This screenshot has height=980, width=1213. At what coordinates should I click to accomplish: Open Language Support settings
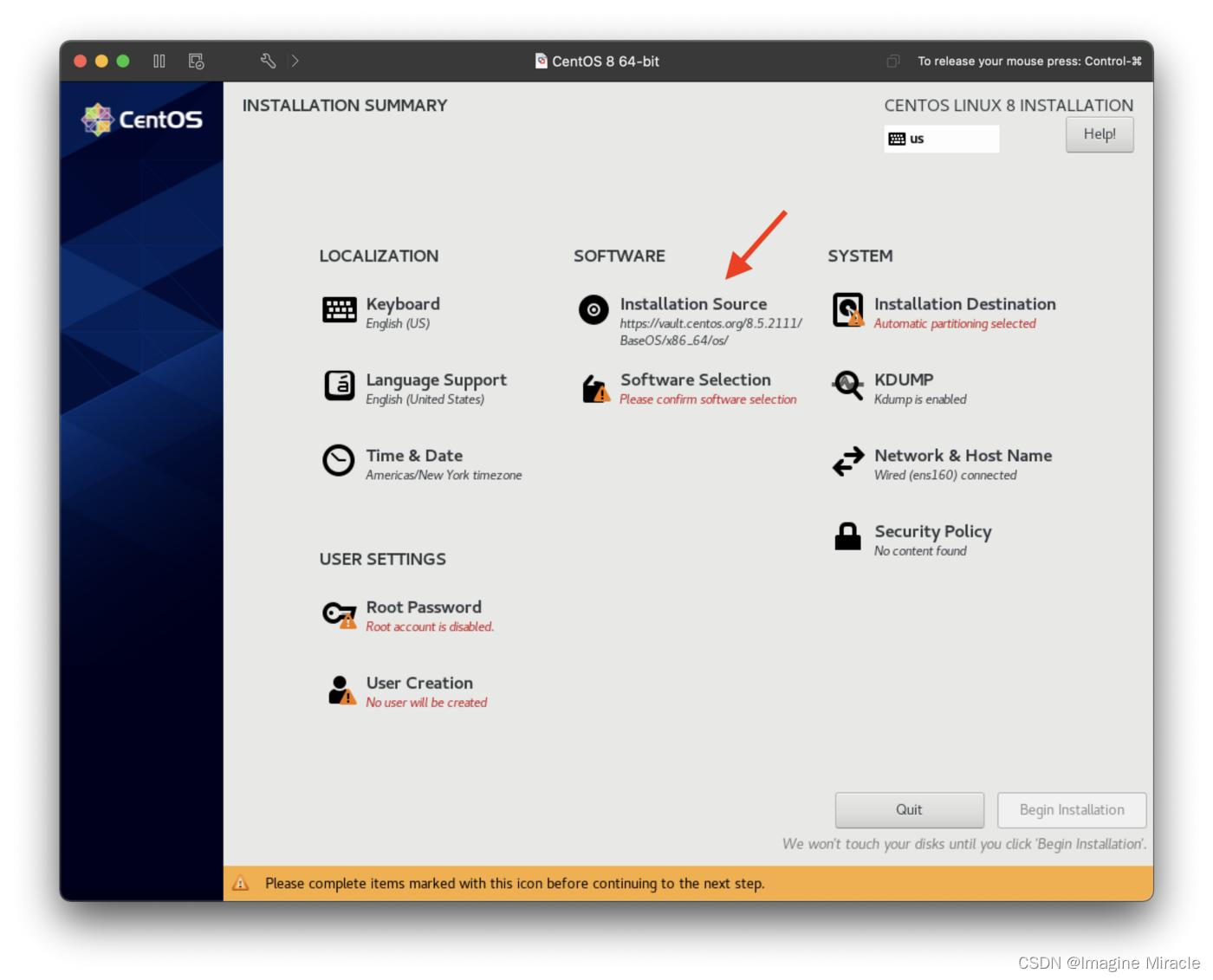(x=436, y=380)
